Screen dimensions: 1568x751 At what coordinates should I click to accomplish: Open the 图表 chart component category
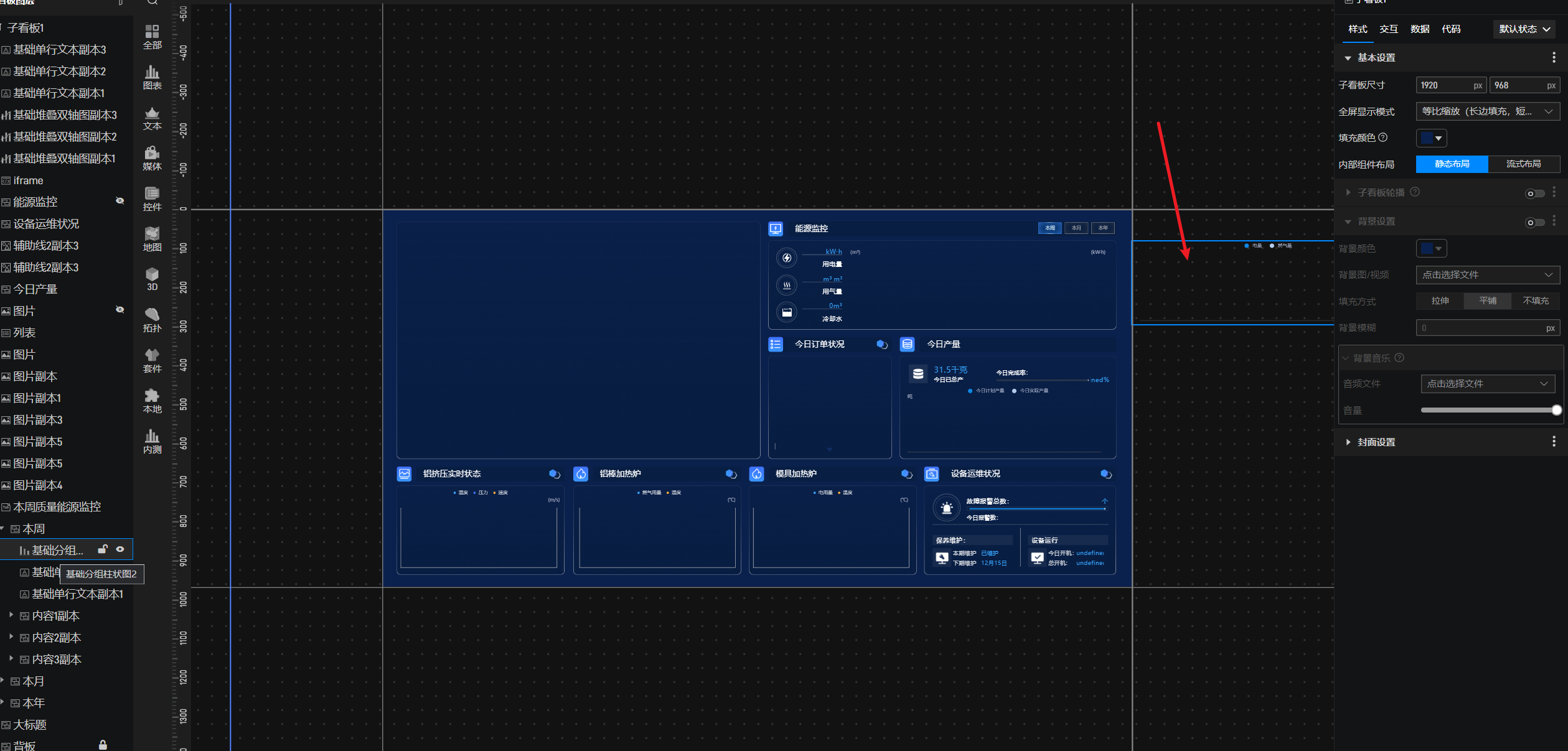pos(152,77)
